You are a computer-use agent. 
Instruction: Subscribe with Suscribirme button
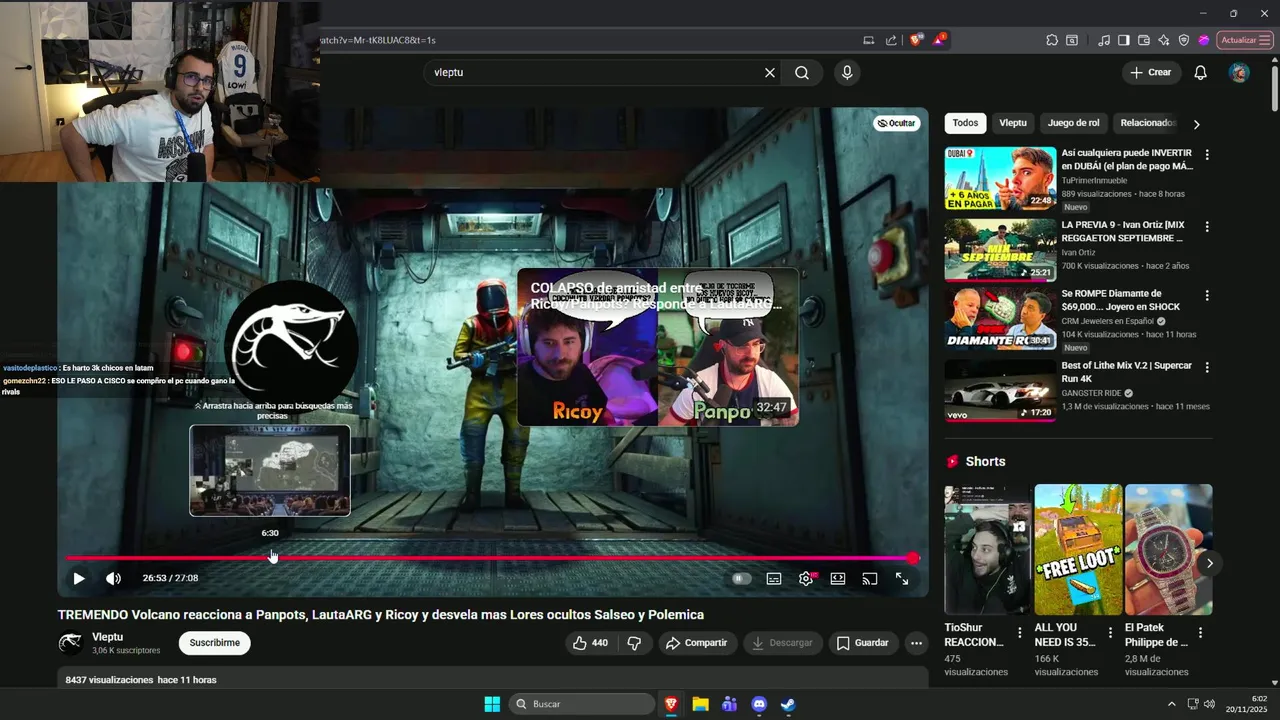pyautogui.click(x=215, y=643)
